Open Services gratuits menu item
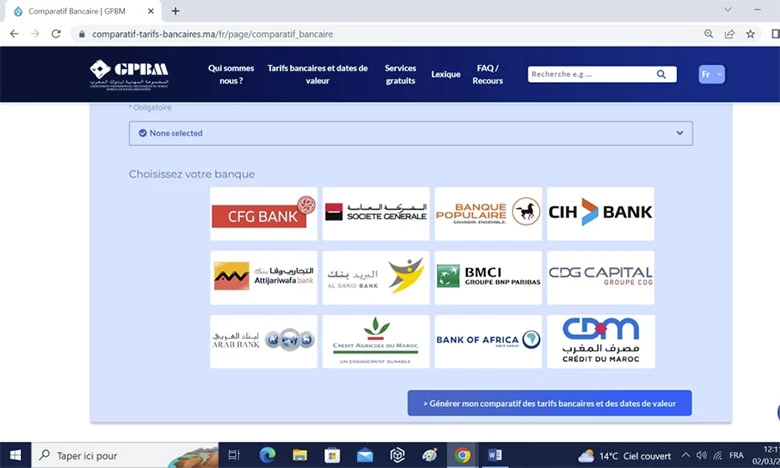780x468 pixels. 400,75
